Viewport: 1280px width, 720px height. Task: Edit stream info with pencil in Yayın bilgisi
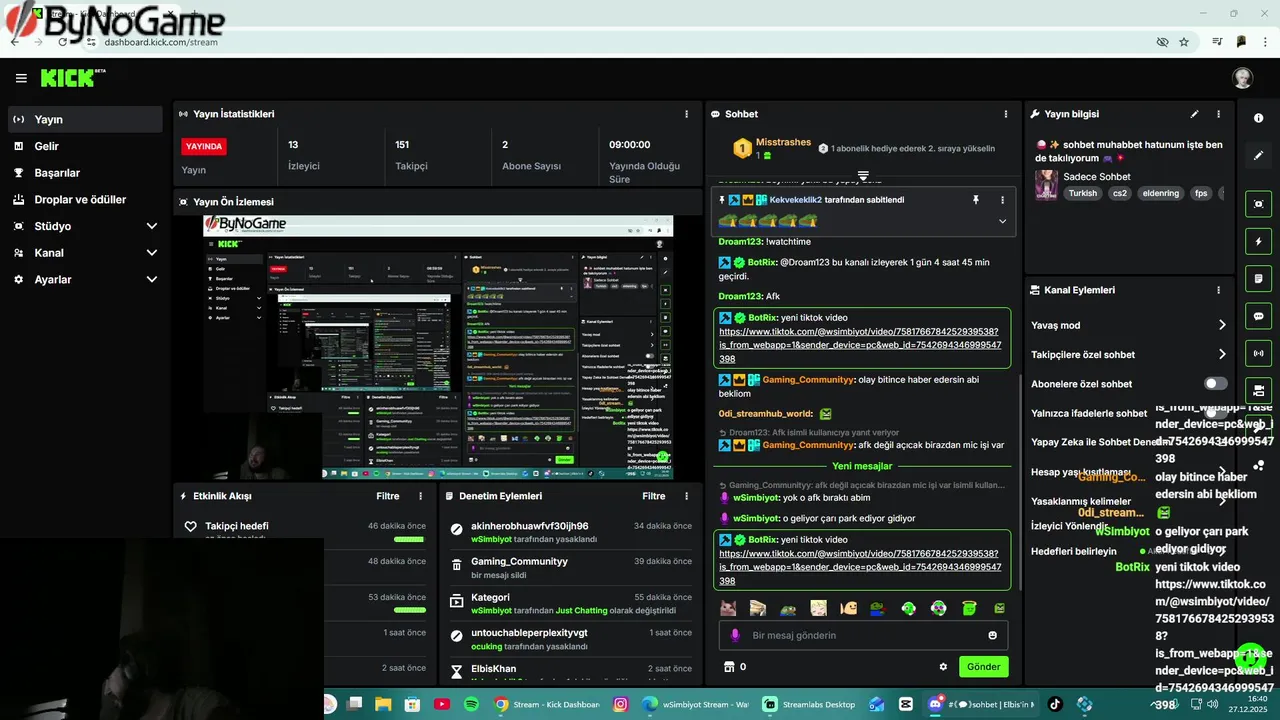[x=1194, y=114]
